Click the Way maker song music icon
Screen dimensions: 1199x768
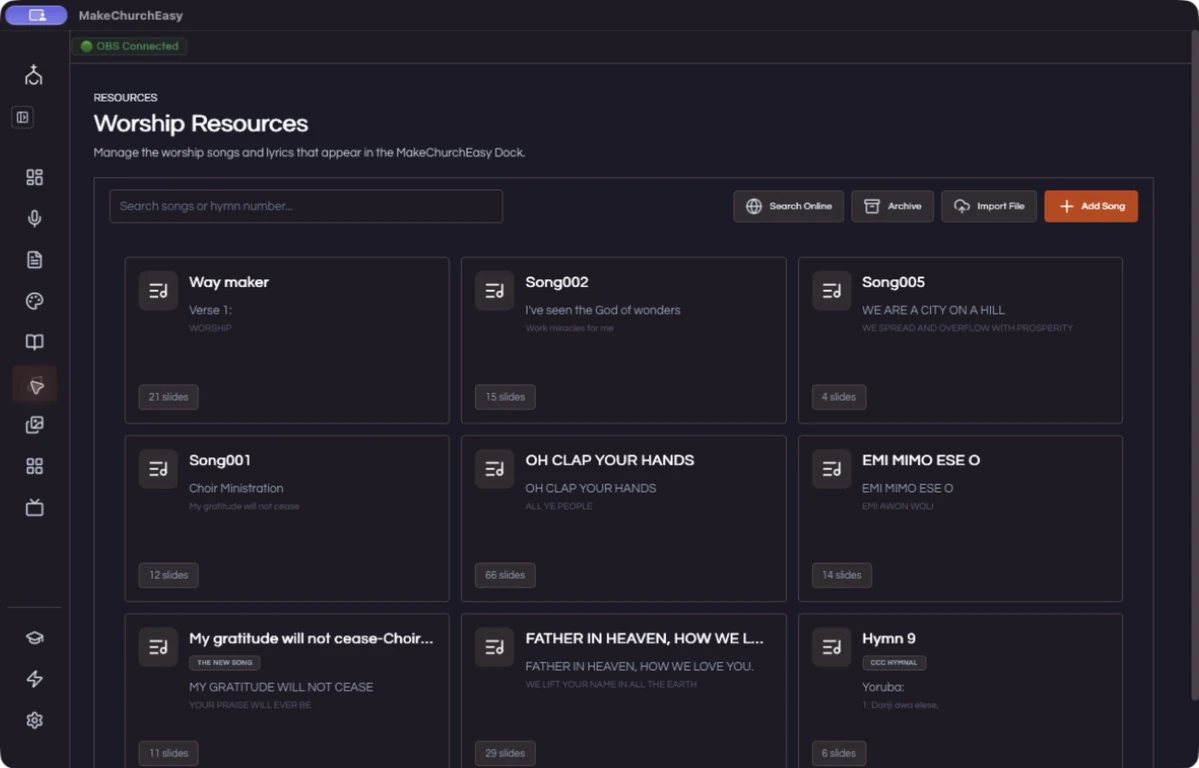pos(158,291)
